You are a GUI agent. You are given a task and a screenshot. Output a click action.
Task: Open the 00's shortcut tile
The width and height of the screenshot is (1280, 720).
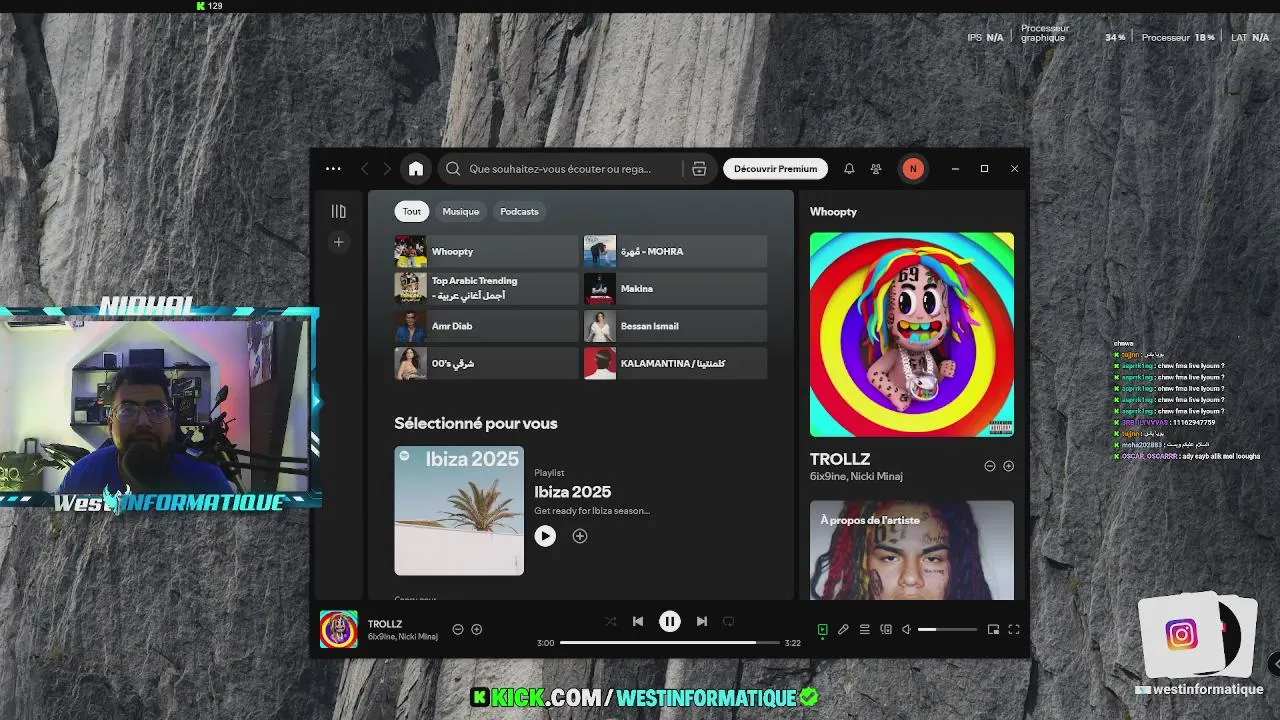coord(486,363)
